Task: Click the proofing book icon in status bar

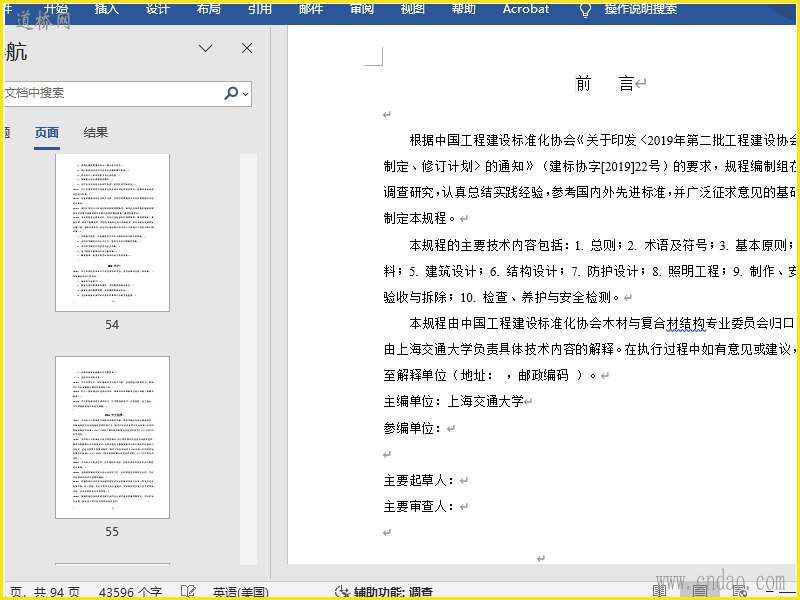Action: 188,592
